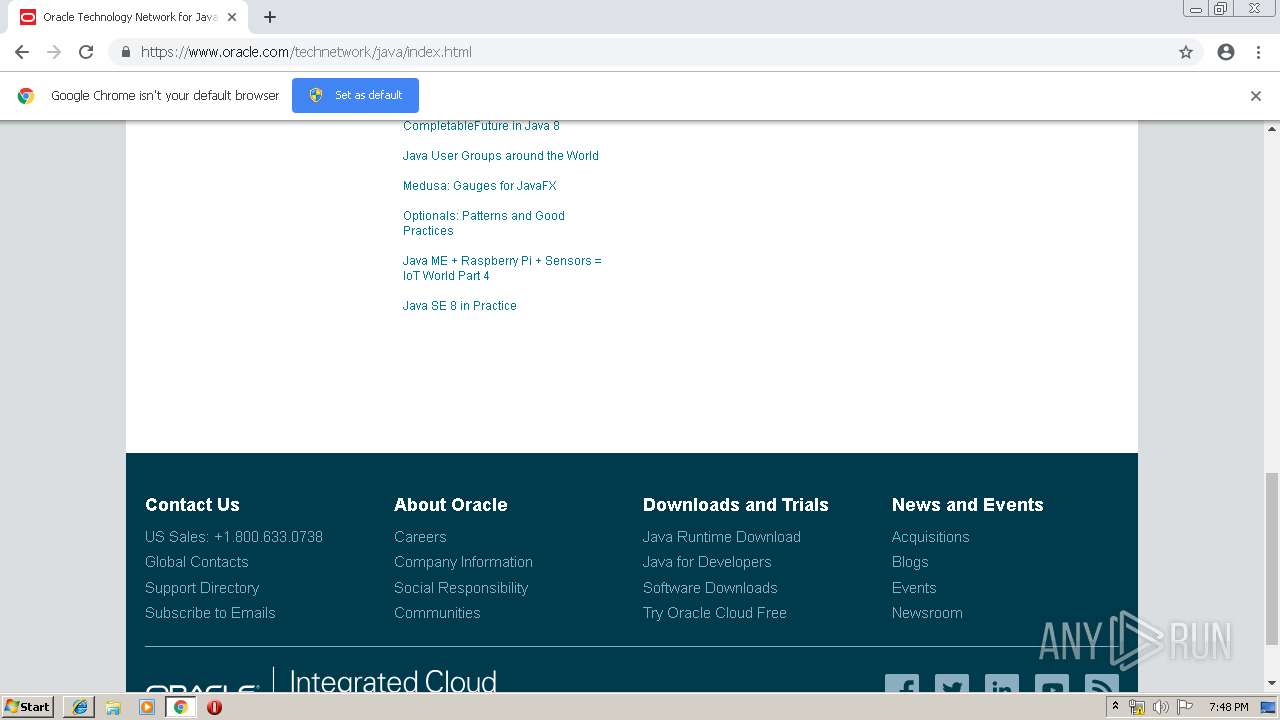The image size is (1280, 720).
Task: Click the padlock site info icon
Action: click(125, 52)
